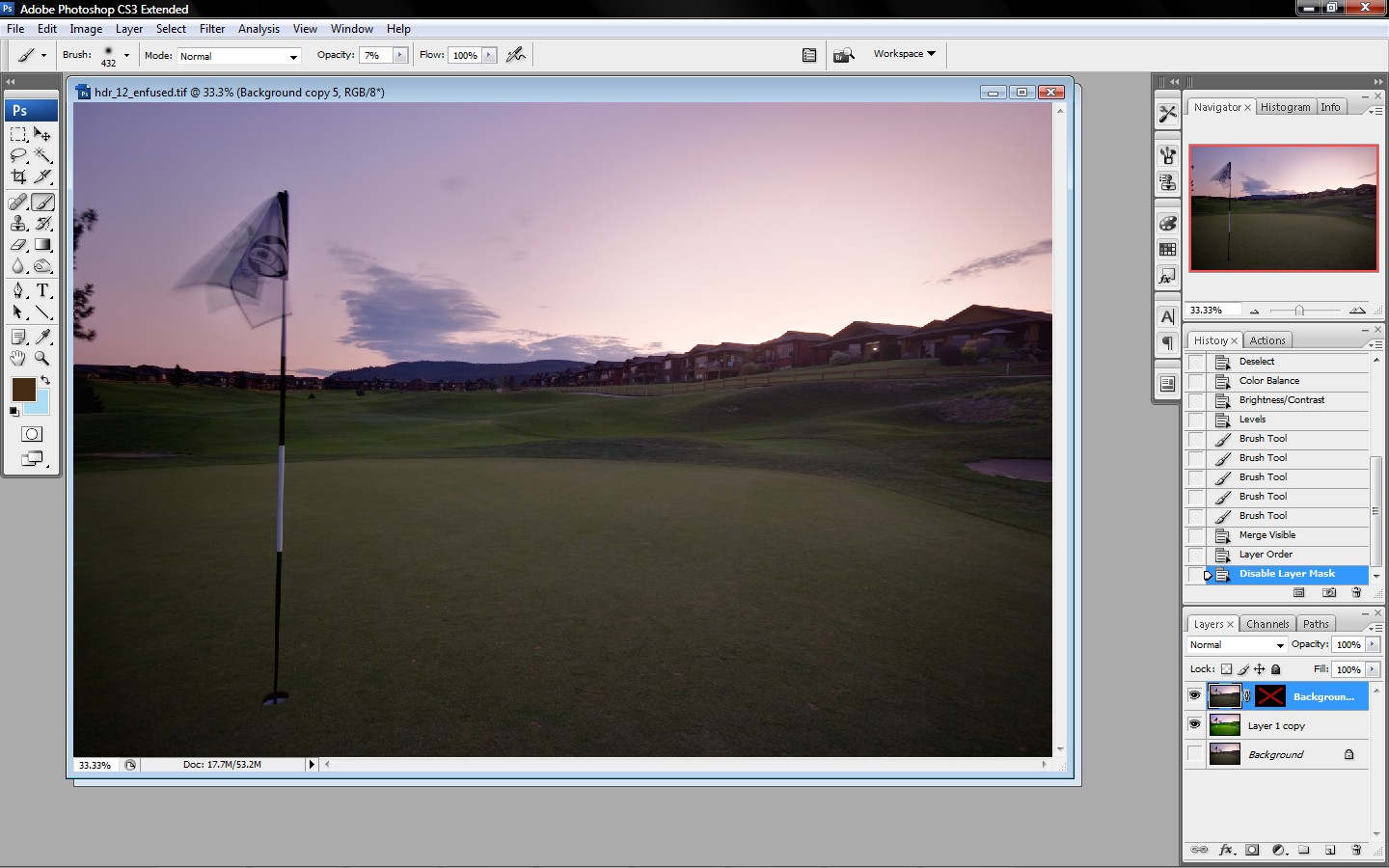1389x868 pixels.
Task: Swap foreground and background colors
Action: (x=44, y=381)
